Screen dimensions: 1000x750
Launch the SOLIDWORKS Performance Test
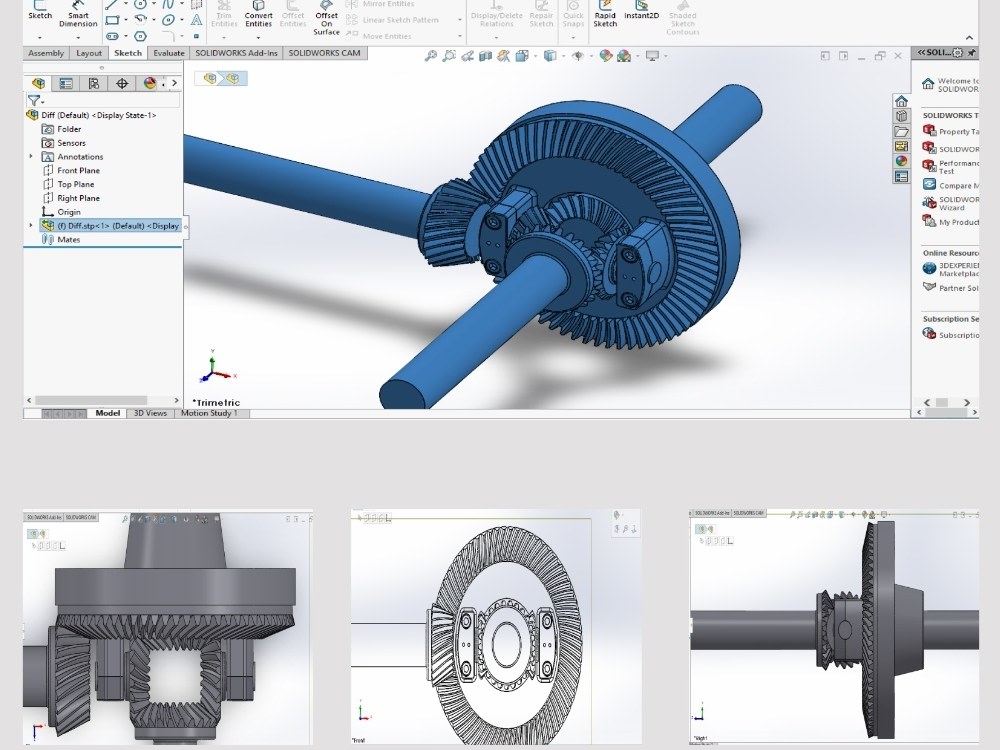tap(952, 166)
